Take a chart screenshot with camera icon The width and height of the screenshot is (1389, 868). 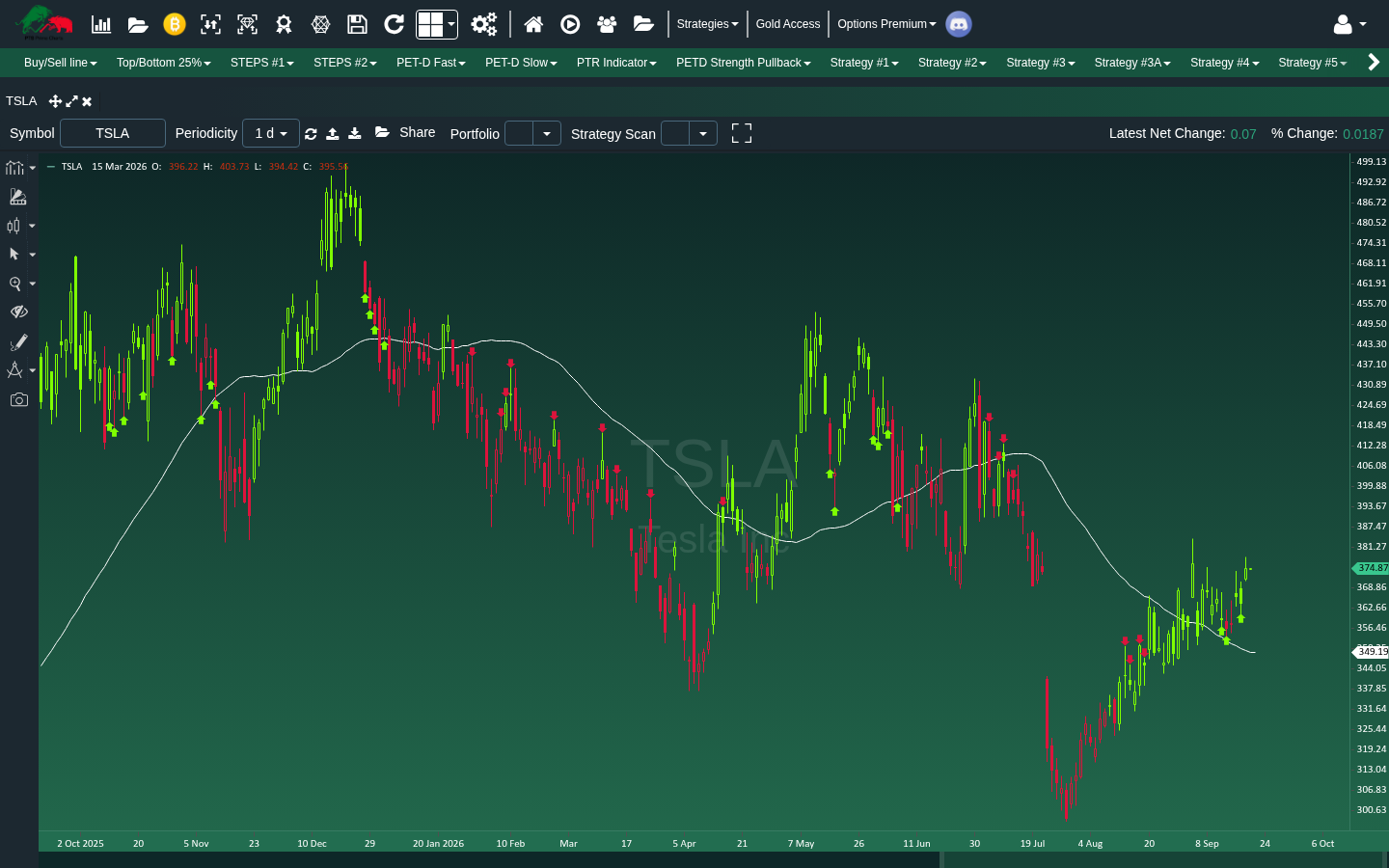coord(18,399)
